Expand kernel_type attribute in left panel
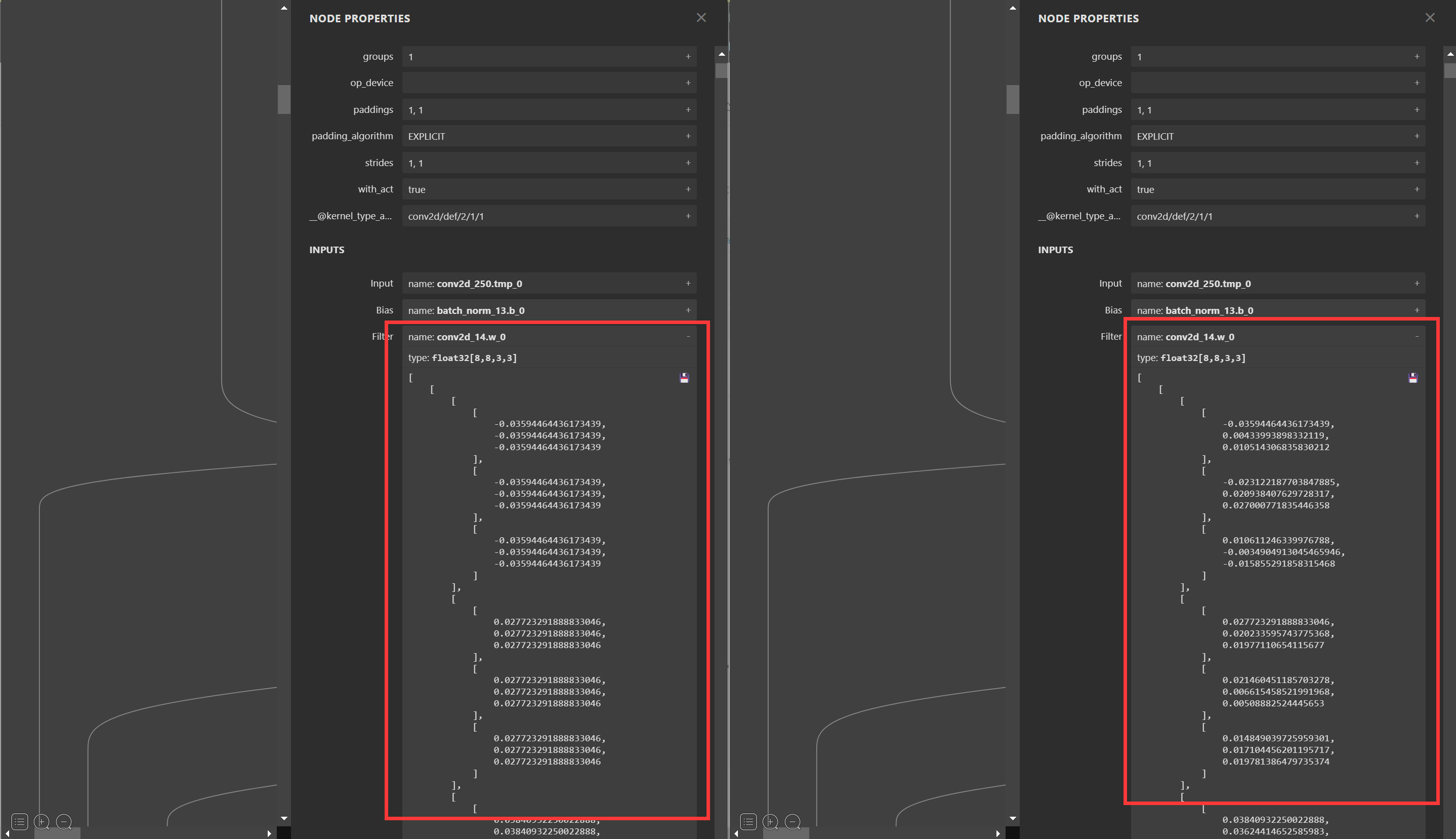 tap(688, 216)
